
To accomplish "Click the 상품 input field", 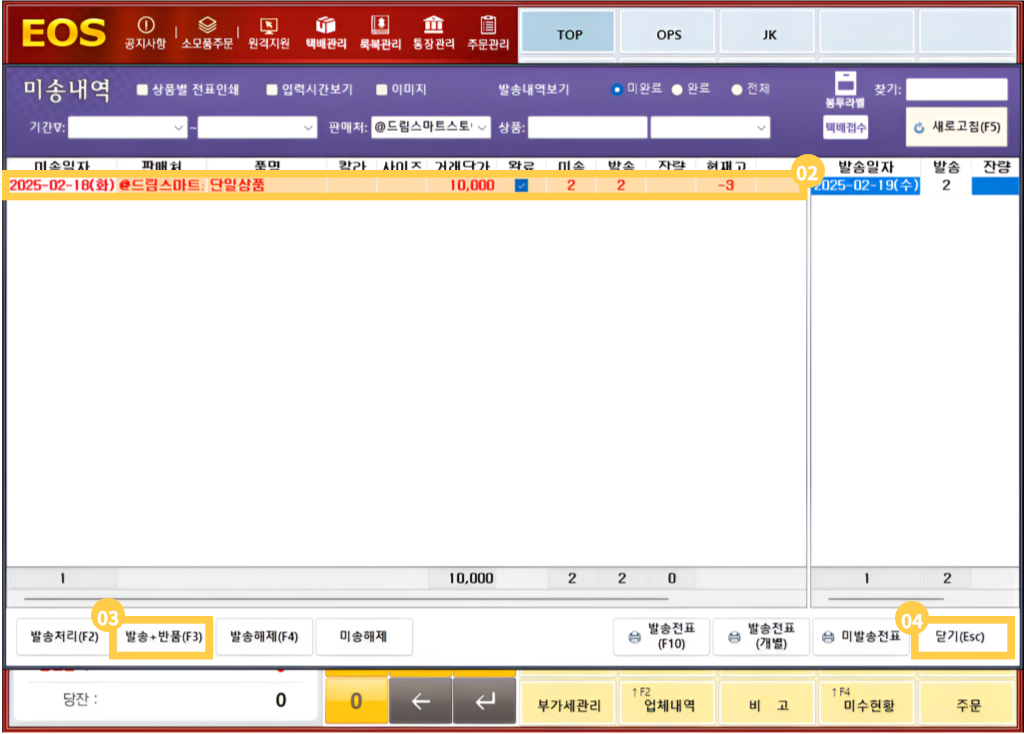I will tap(588, 127).
